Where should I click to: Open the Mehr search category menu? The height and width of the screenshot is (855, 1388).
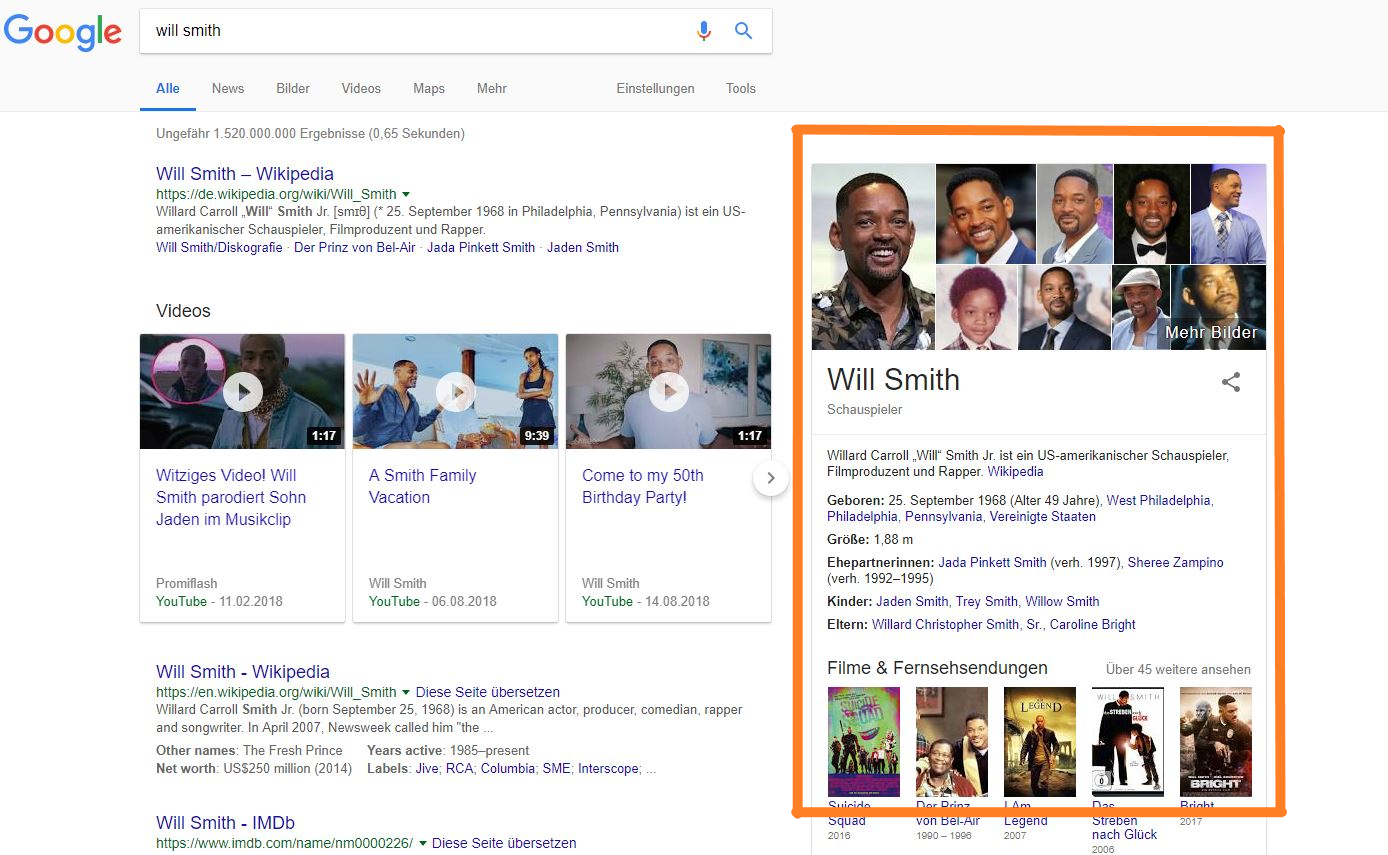[x=492, y=88]
